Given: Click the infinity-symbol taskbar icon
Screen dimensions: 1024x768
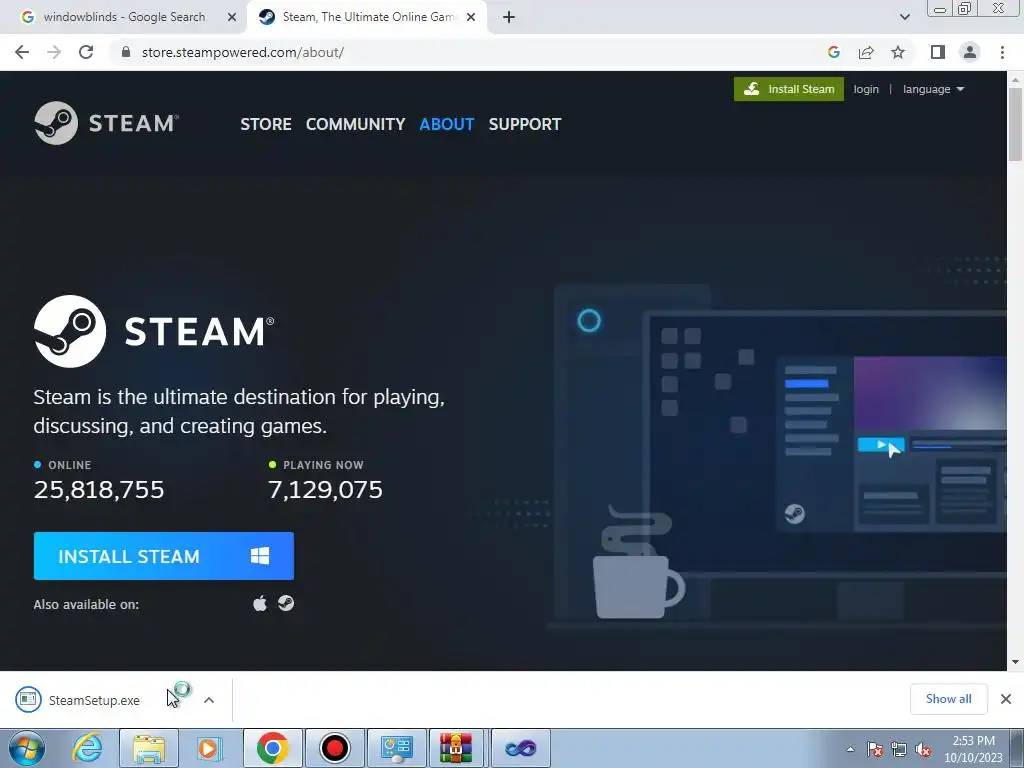Looking at the screenshot, I should pyautogui.click(x=520, y=748).
